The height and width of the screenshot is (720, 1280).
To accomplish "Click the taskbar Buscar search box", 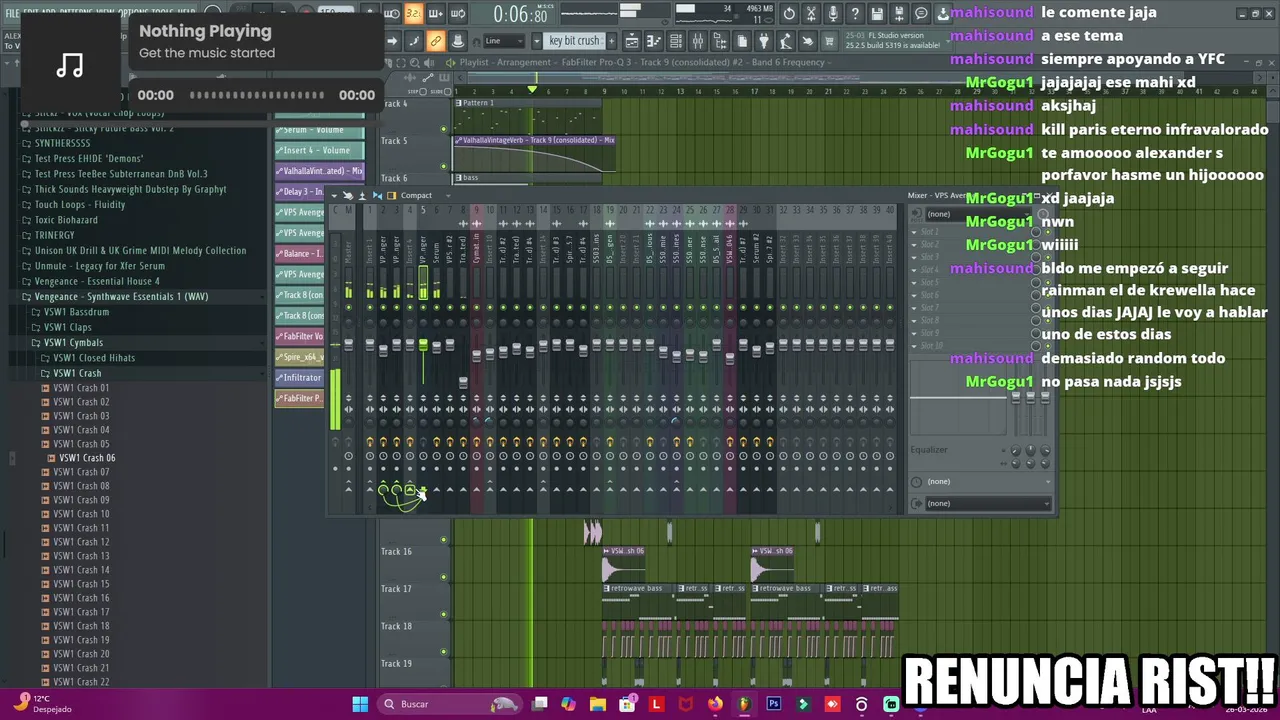I will tap(448, 704).
